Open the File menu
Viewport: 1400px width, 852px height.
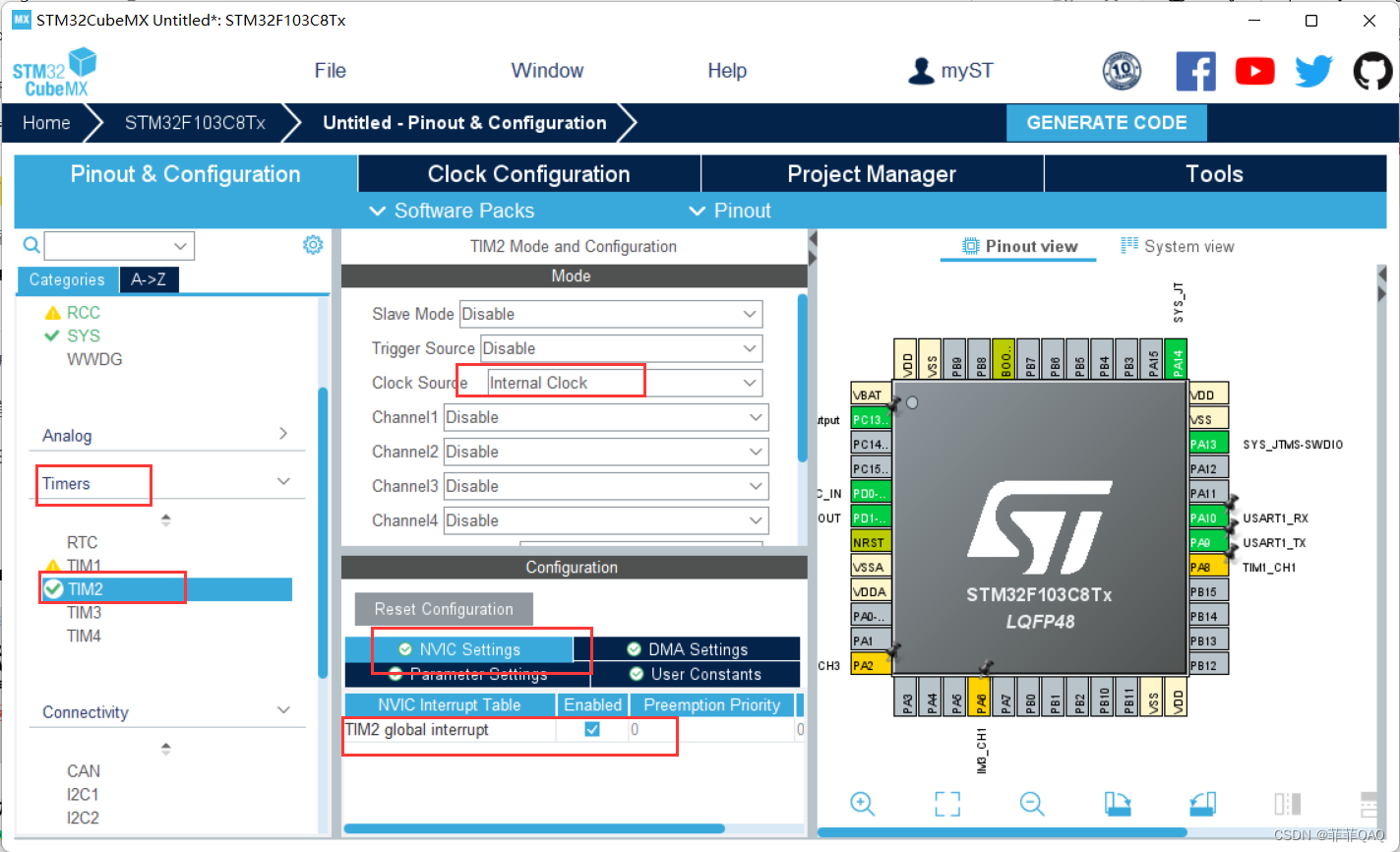click(x=331, y=71)
